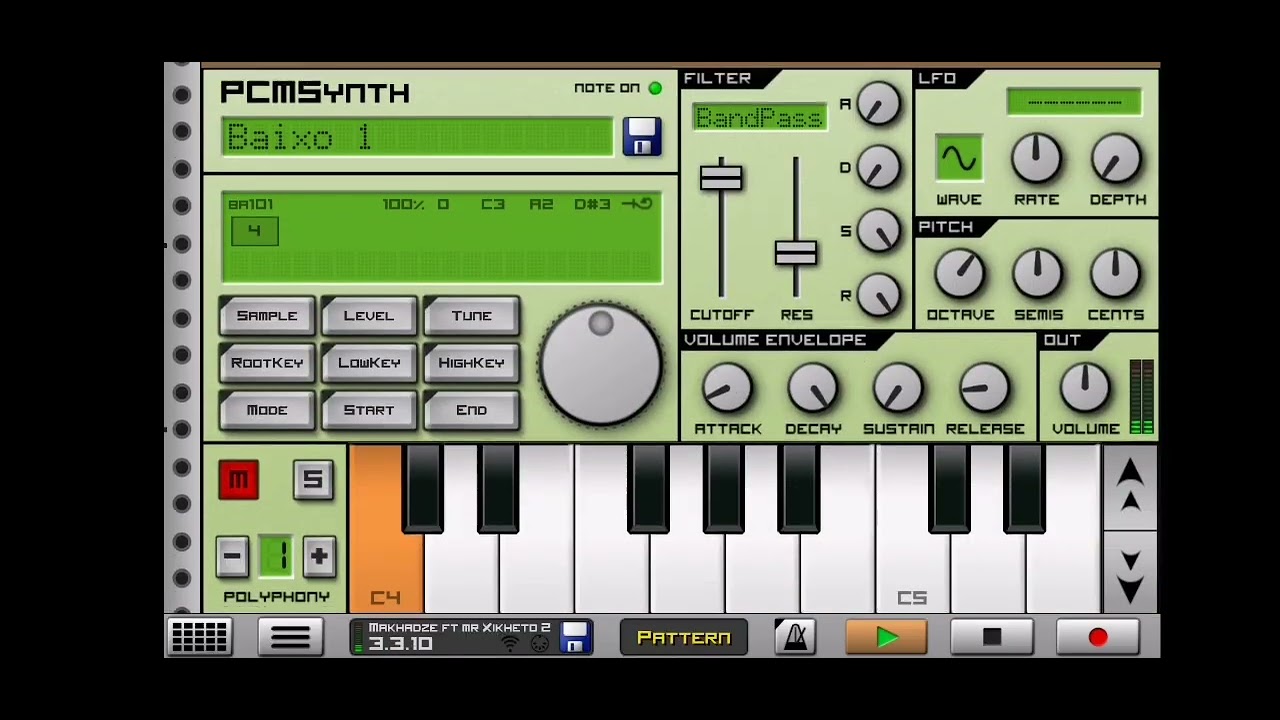Click the Baixo 1 preset name display
This screenshot has height=720, width=1280.
(x=417, y=137)
